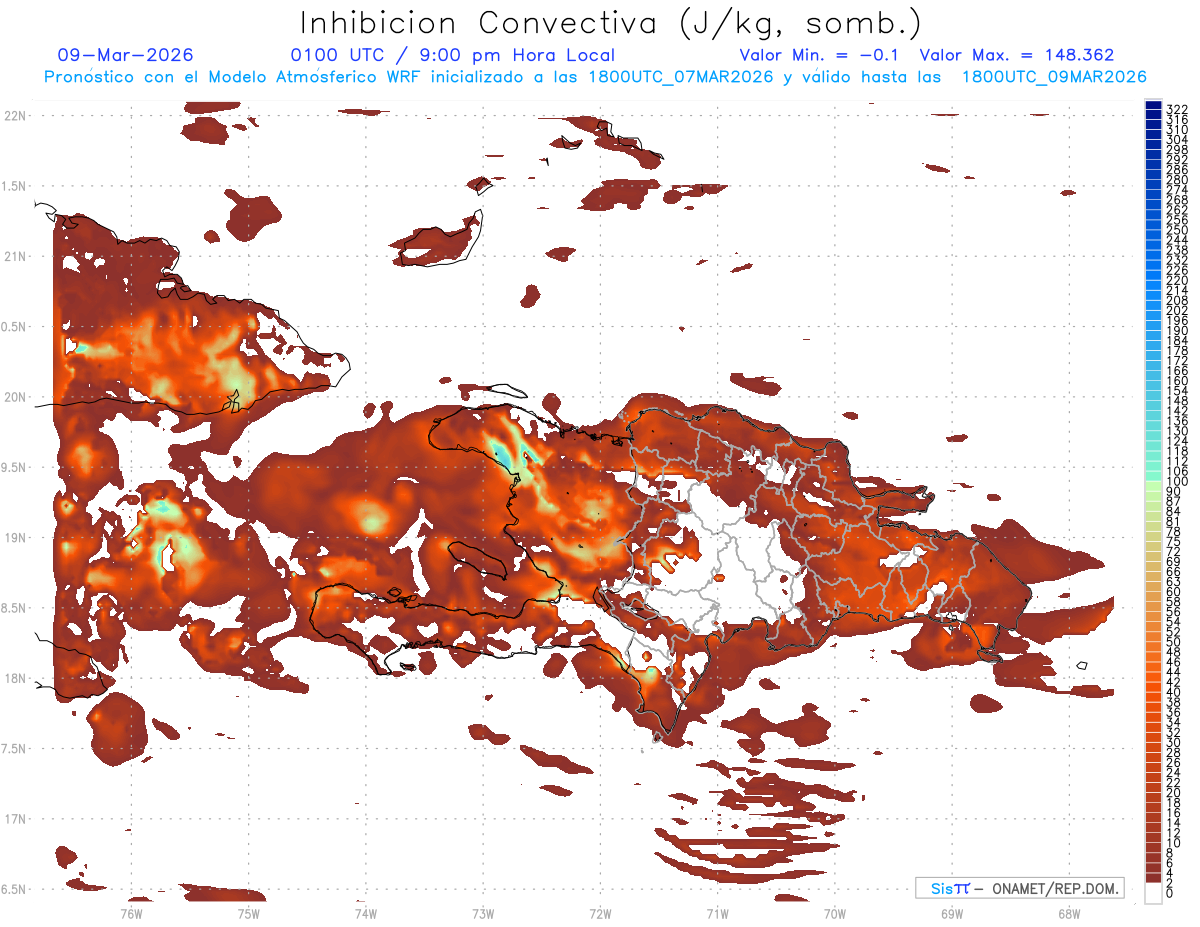
Task: Click the date '09-Mar-2026'
Action: (126, 55)
